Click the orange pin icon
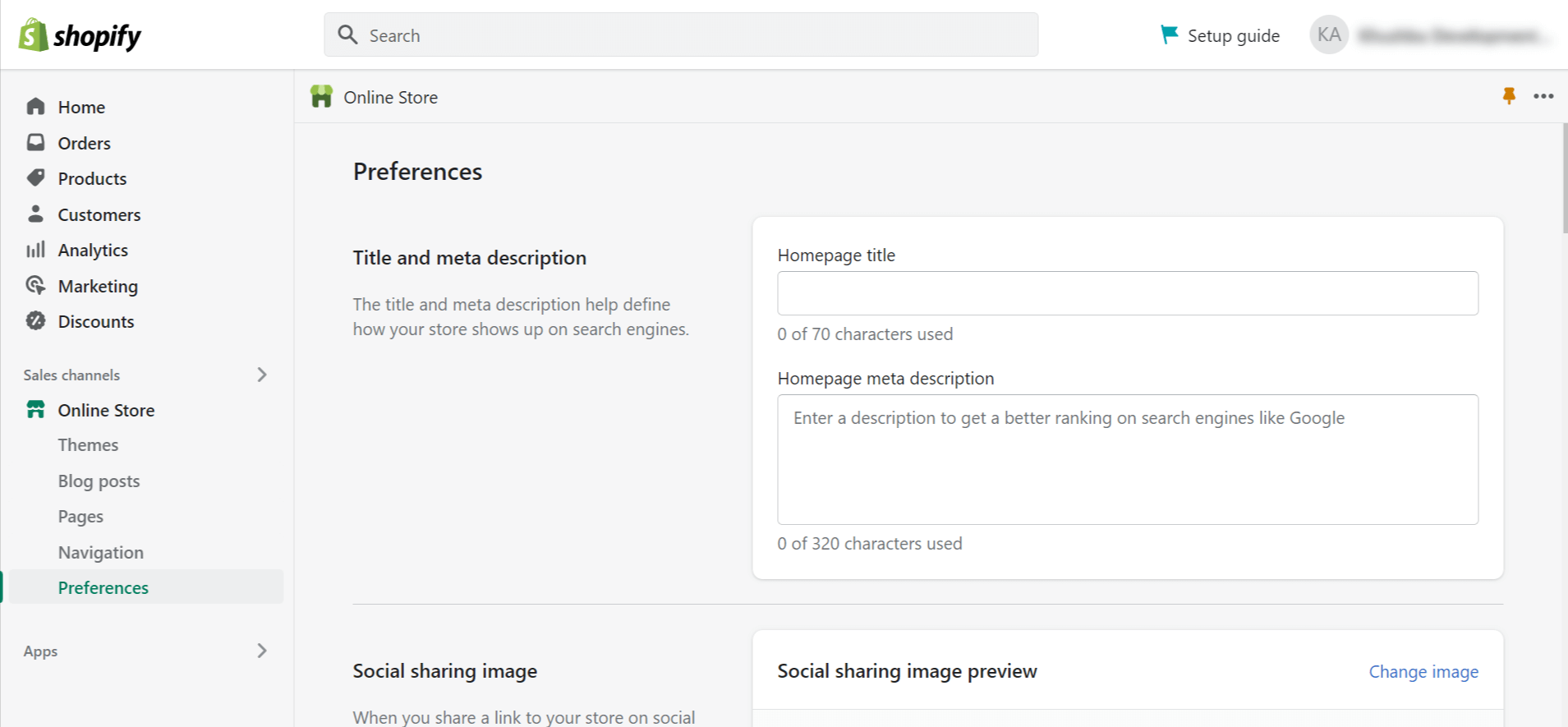Viewport: 1568px width, 727px height. tap(1509, 96)
